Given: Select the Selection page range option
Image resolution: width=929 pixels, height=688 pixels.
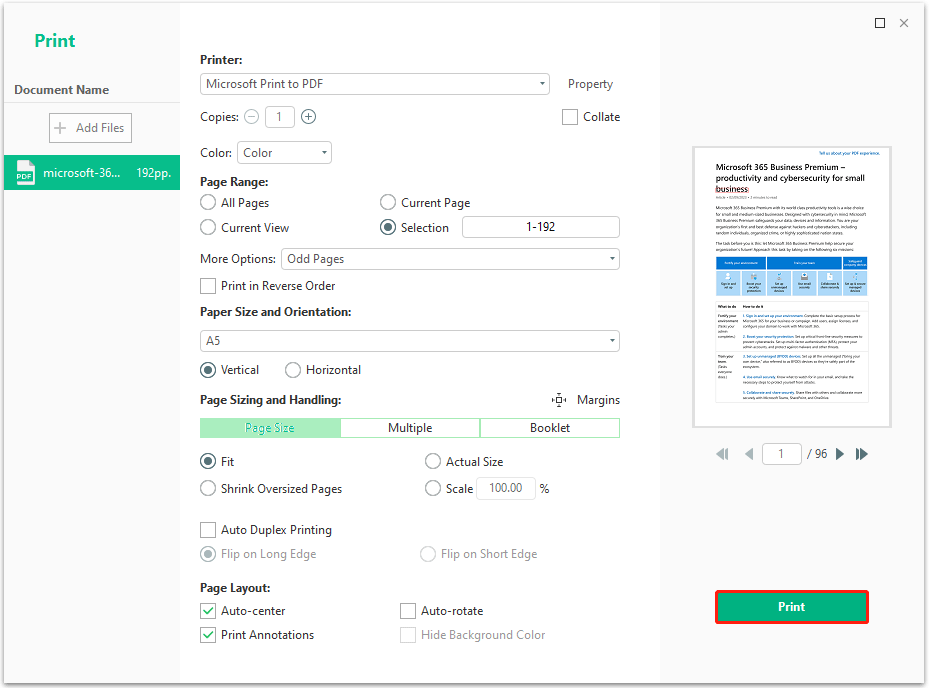Looking at the screenshot, I should point(388,228).
